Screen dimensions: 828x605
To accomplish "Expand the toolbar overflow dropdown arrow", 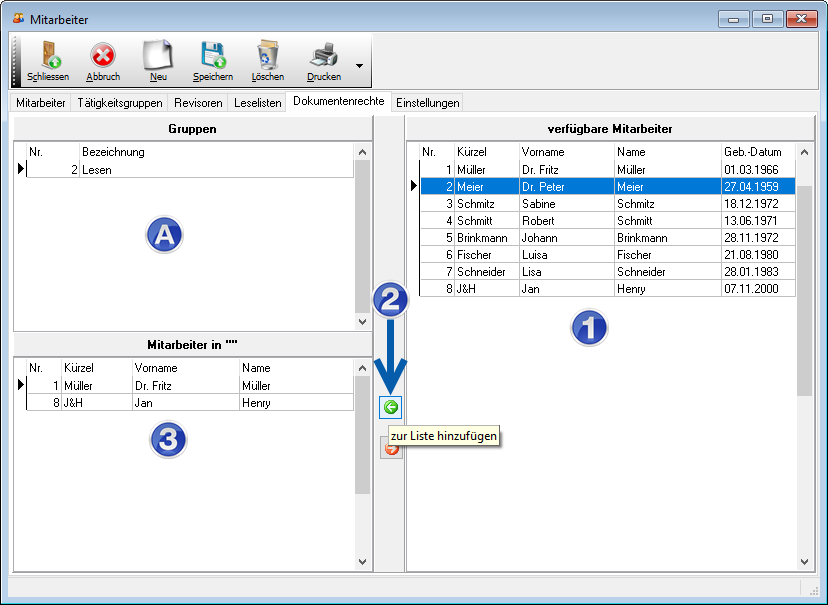I will point(359,66).
